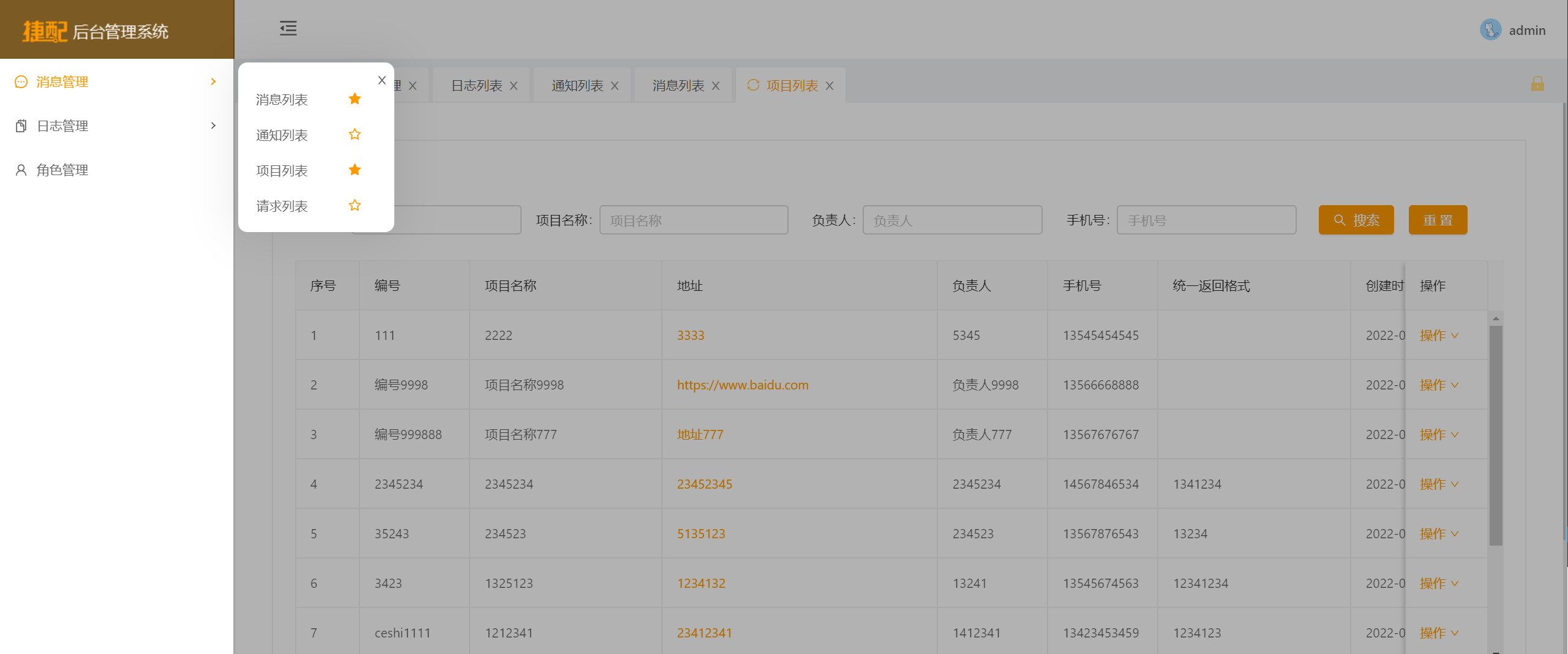Image resolution: width=1568 pixels, height=654 pixels.
Task: Click the 日志管理 clipboard icon
Action: [x=21, y=126]
